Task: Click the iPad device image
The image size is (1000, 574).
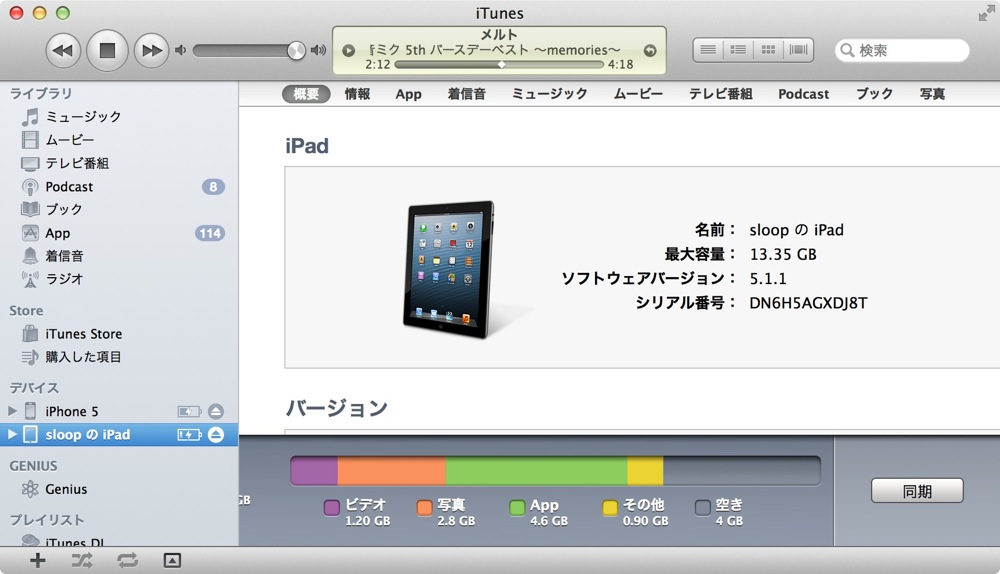Action: pyautogui.click(x=450, y=269)
